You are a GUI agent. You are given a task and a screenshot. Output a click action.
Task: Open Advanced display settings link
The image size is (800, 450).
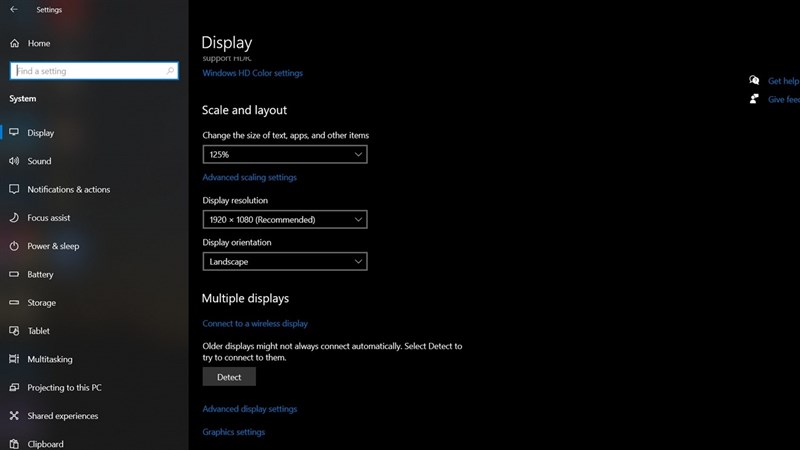tap(250, 409)
